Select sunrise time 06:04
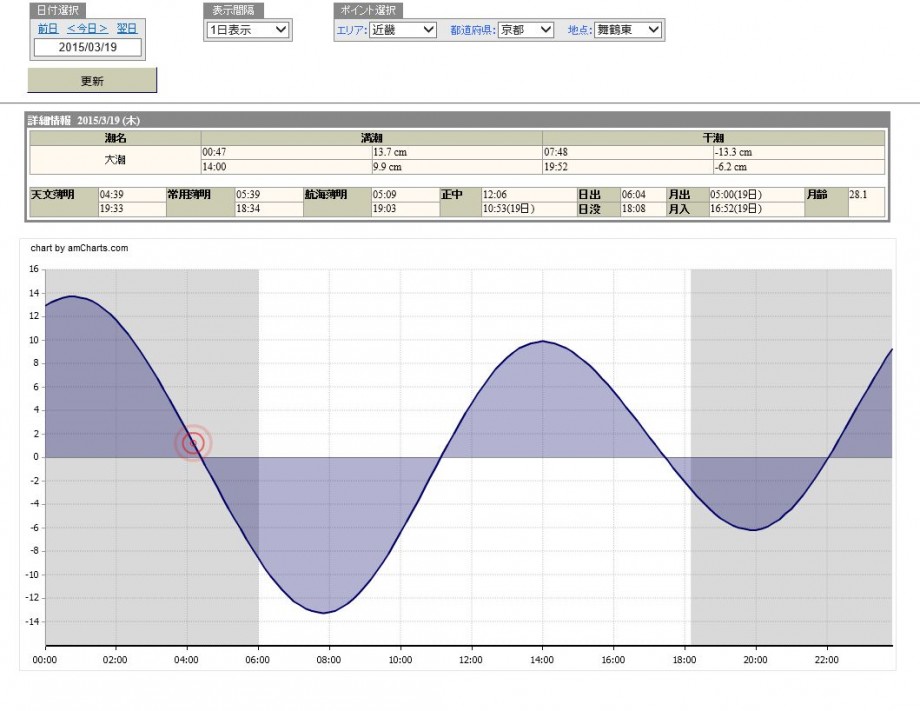Image resolution: width=920 pixels, height=711 pixels. tap(643, 195)
